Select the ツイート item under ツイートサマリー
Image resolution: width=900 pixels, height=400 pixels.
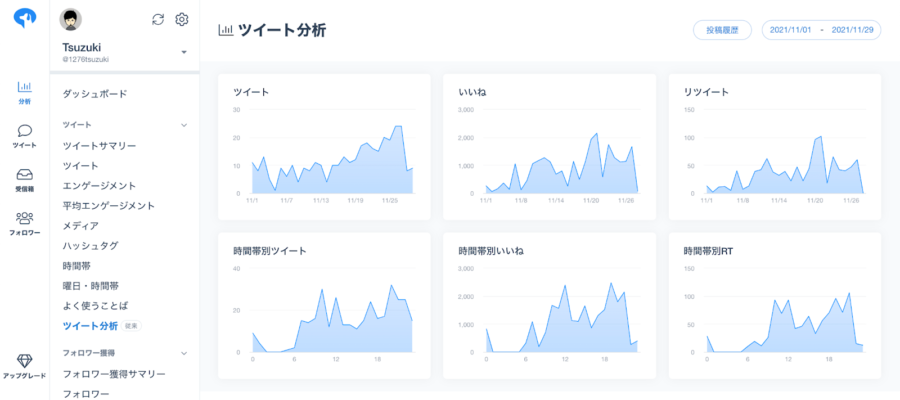[x=80, y=166]
